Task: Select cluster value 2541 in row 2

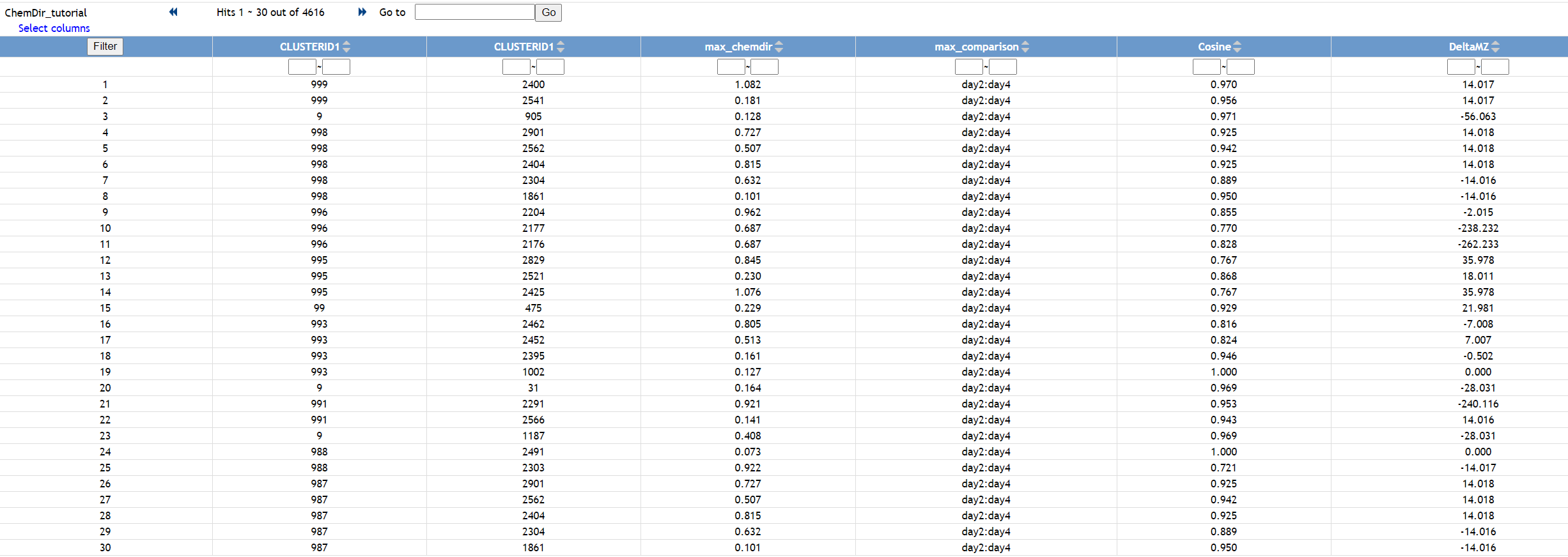Action: tap(533, 100)
